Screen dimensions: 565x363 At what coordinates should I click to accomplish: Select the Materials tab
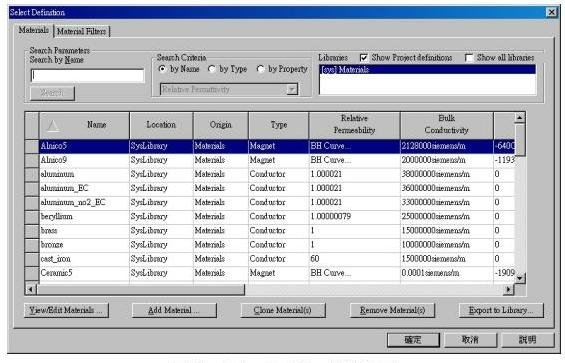pos(34,30)
